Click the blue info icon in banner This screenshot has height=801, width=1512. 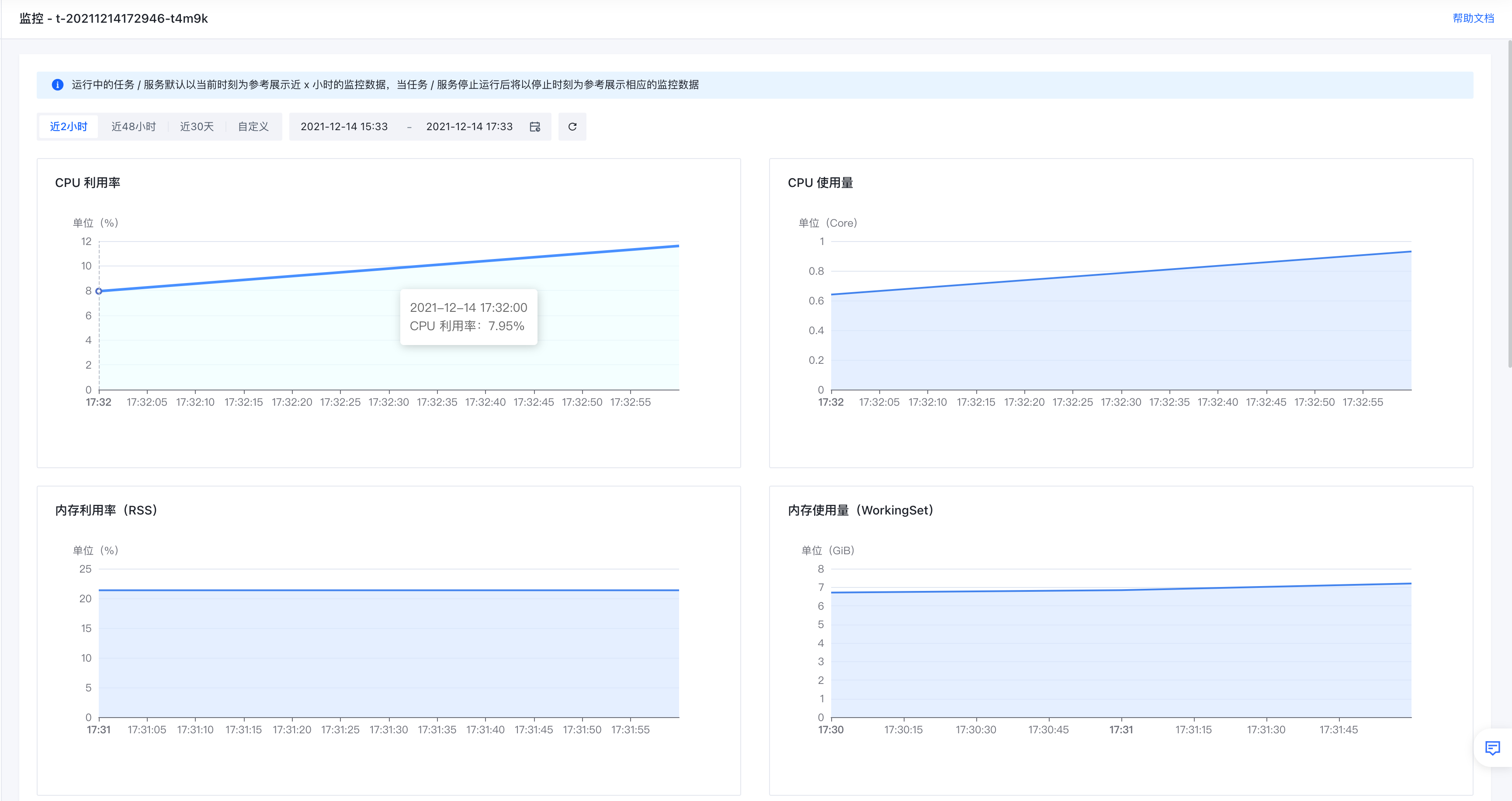pyautogui.click(x=58, y=85)
